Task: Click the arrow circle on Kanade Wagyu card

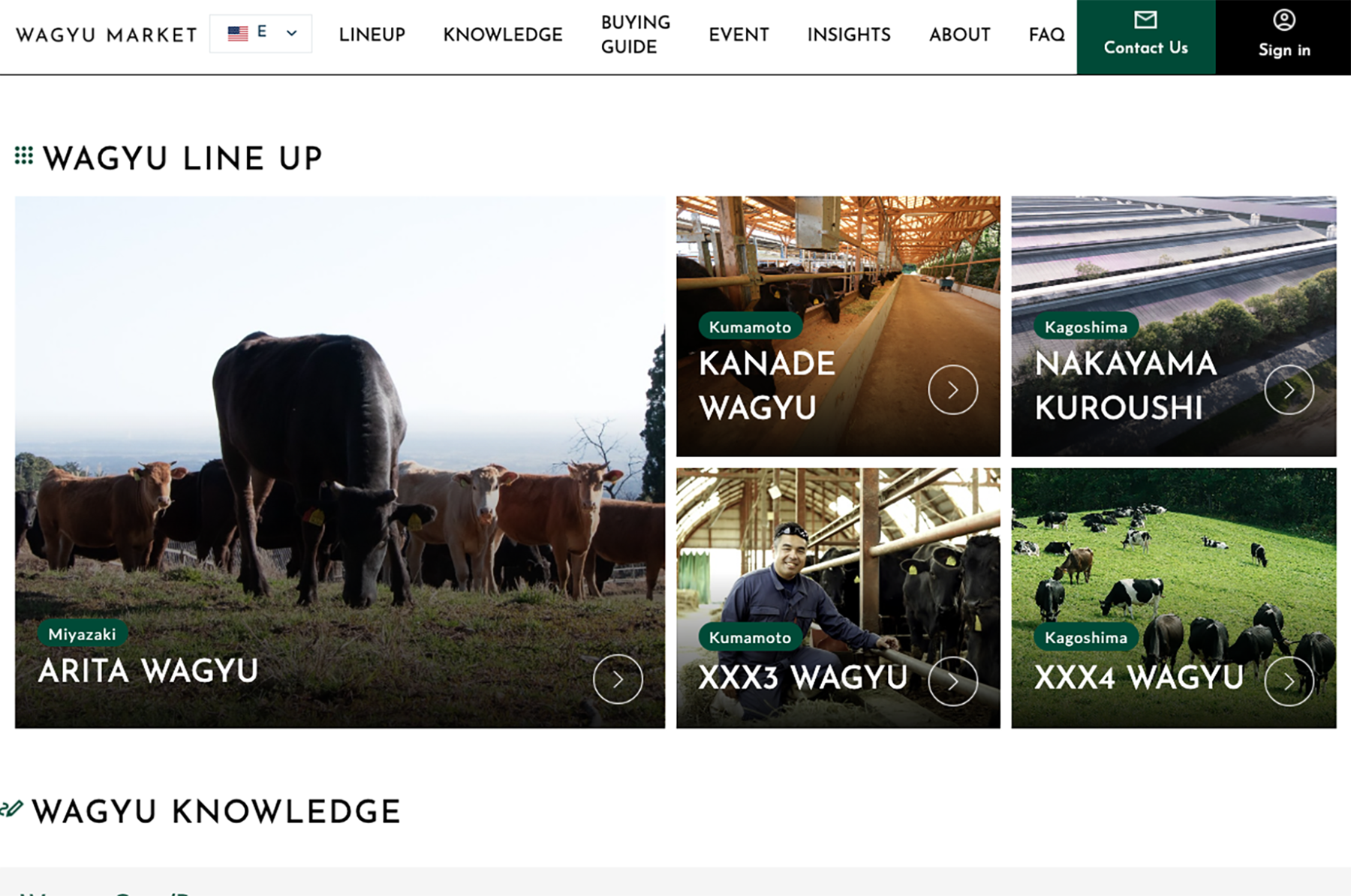Action: pyautogui.click(x=952, y=389)
